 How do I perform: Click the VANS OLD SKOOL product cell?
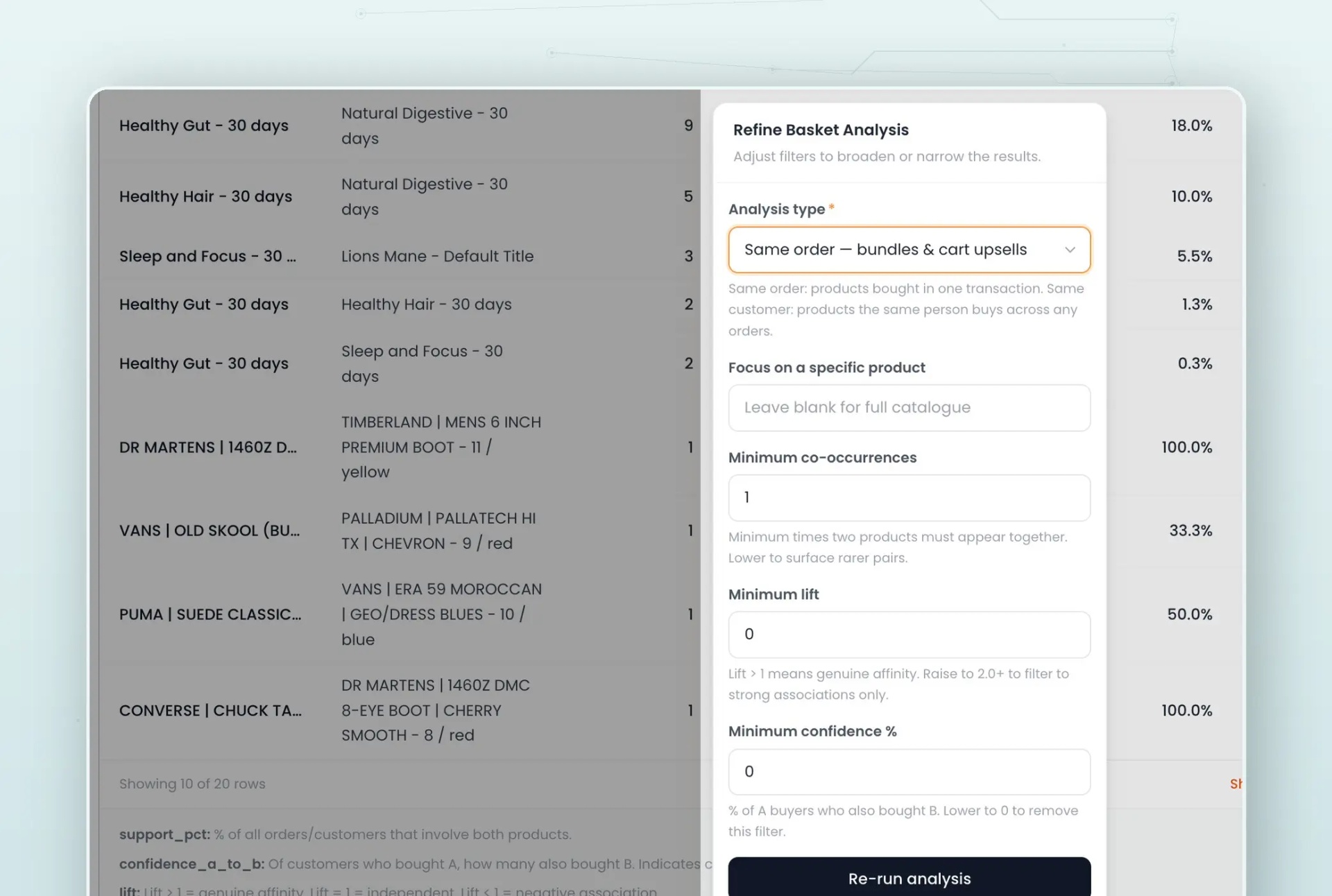pos(209,531)
